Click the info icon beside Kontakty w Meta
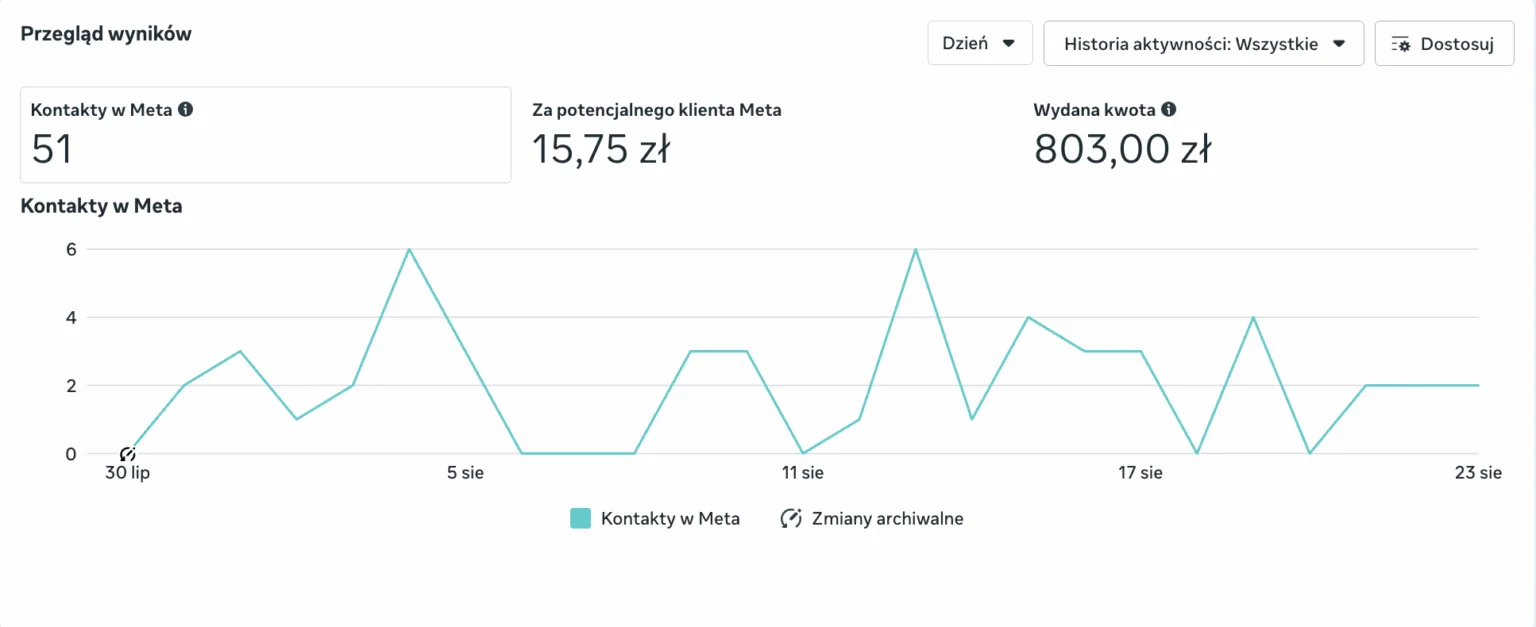 [x=185, y=110]
